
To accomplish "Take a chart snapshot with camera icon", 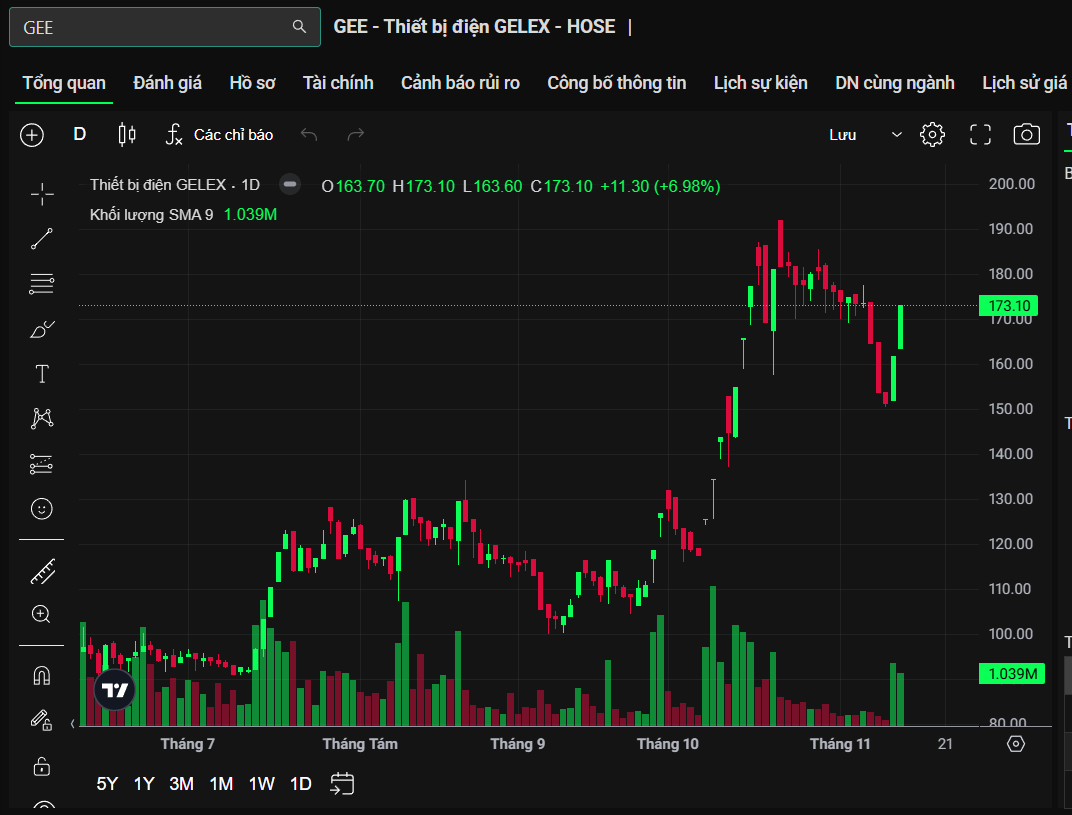I will tap(1026, 135).
